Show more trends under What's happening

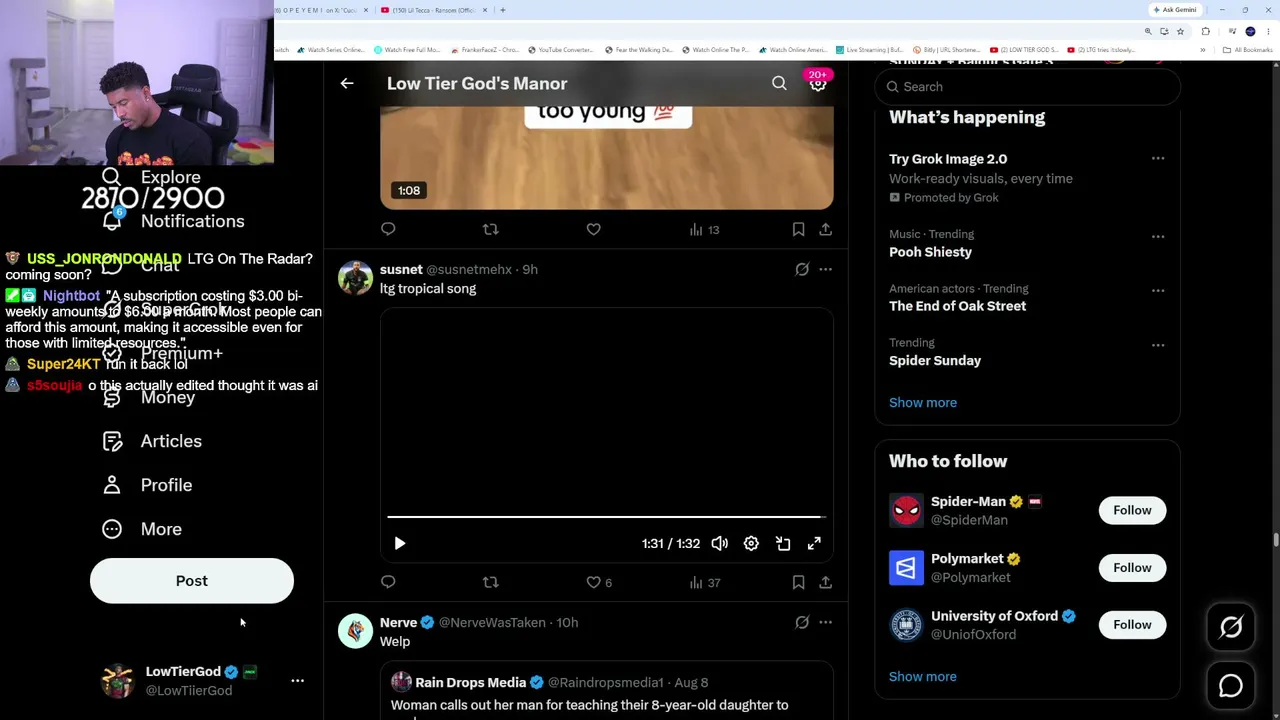[x=923, y=402]
